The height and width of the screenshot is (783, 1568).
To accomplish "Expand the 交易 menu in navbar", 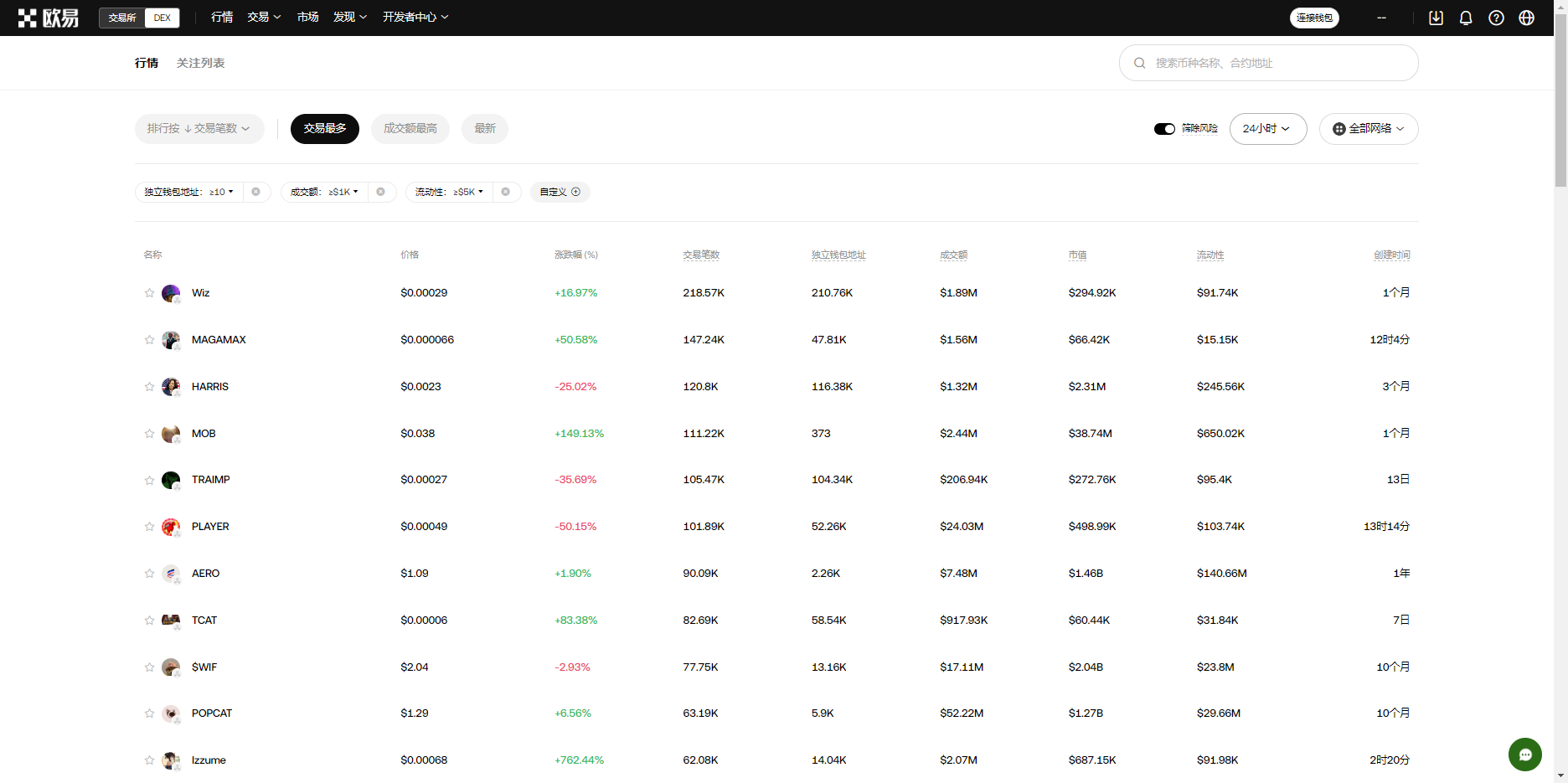I will [x=264, y=18].
